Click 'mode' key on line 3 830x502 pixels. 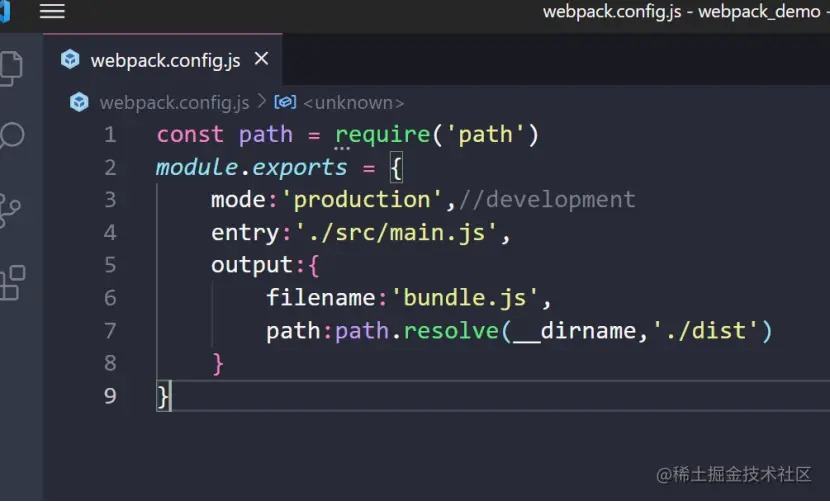(238, 200)
